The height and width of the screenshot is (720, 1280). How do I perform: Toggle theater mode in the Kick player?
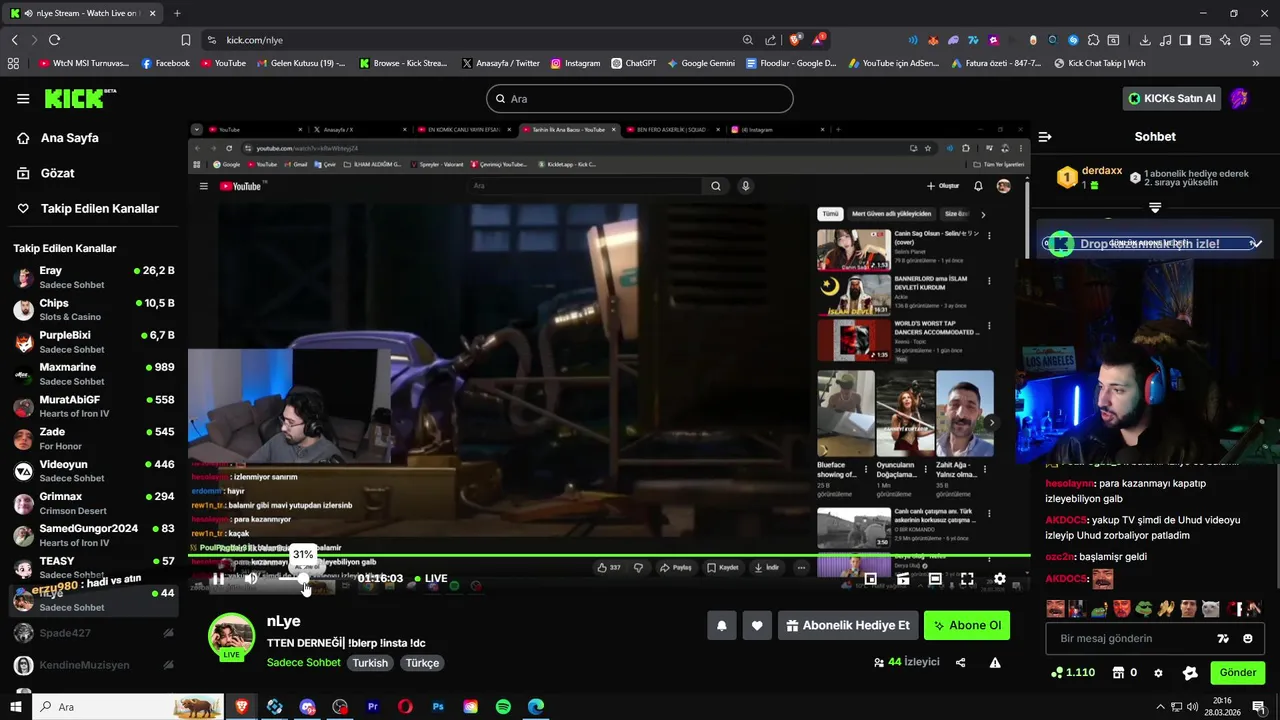tap(935, 579)
